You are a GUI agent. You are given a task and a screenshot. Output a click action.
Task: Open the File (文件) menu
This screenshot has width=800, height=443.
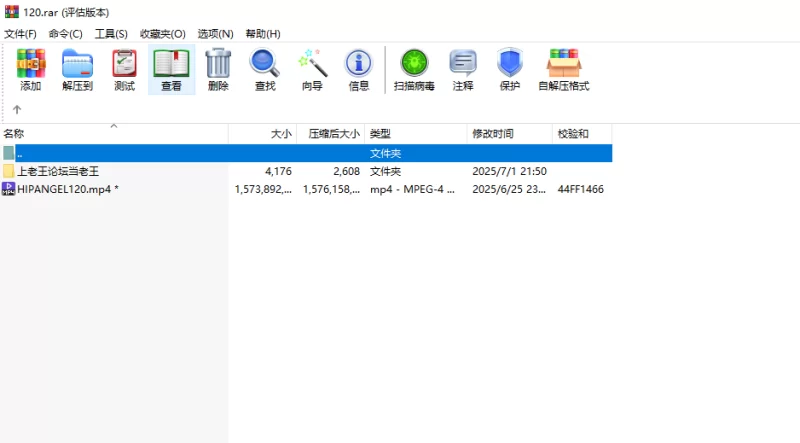click(20, 34)
